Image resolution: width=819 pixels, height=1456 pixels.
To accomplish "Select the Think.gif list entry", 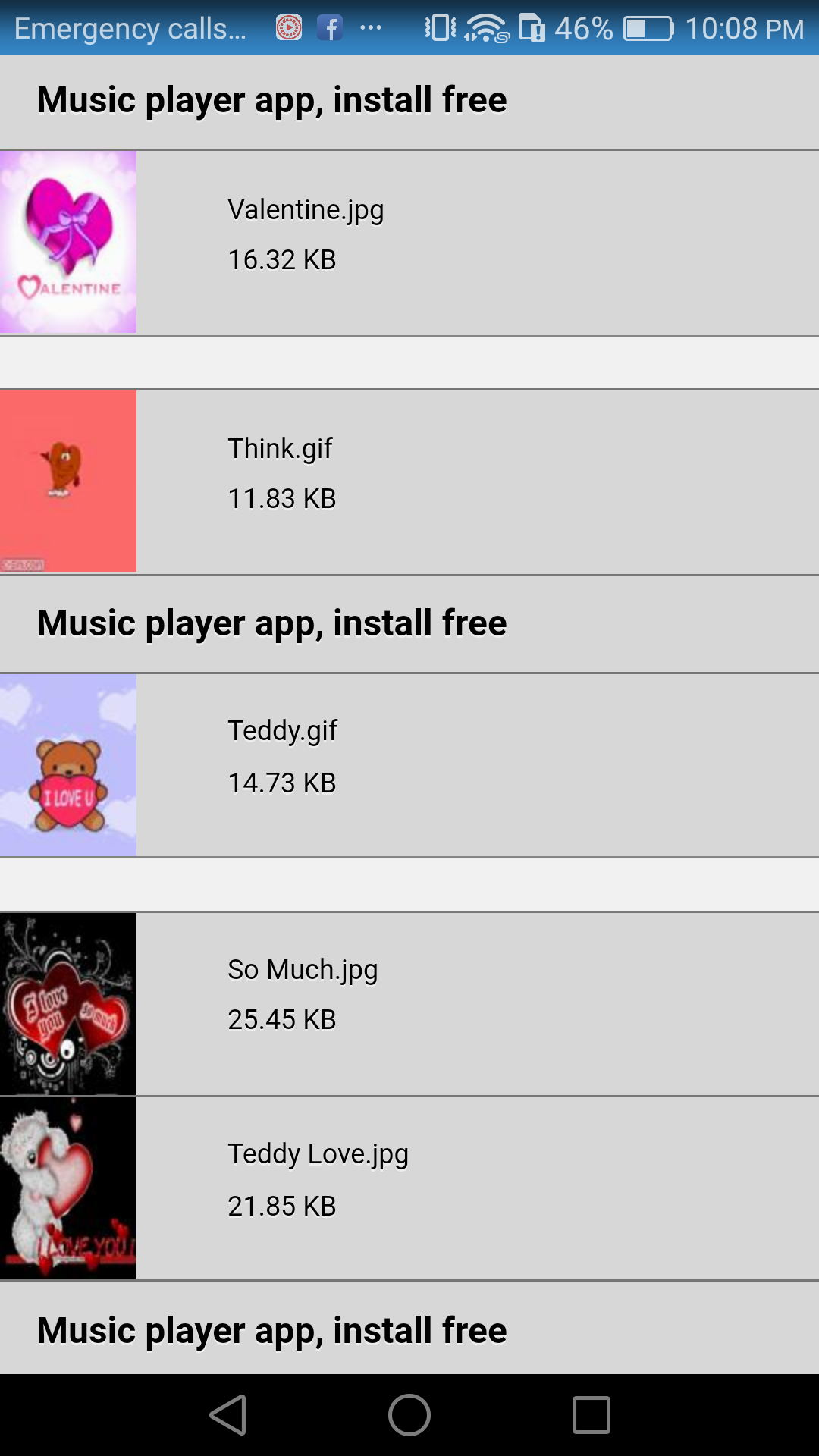I will pos(409,481).
